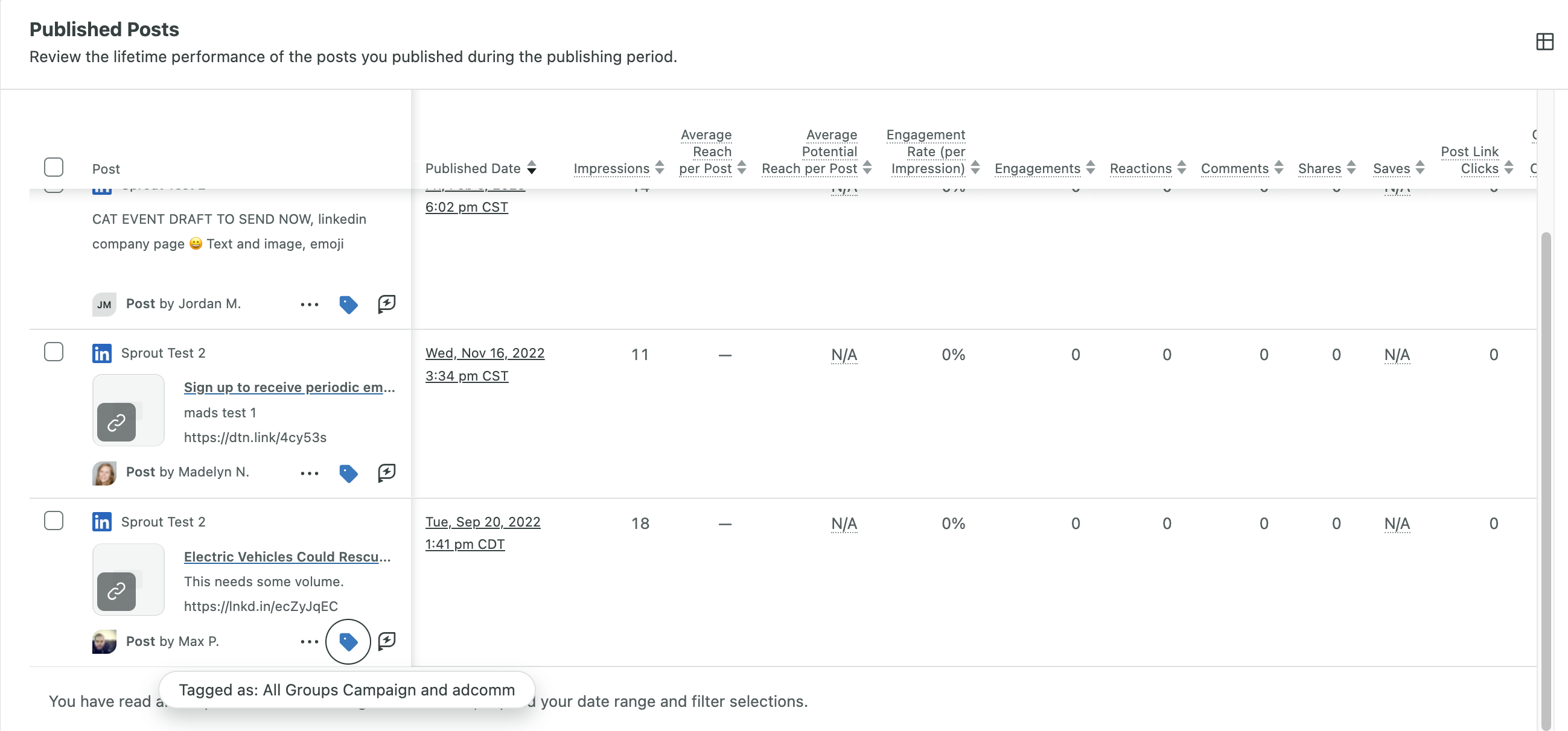Screen dimensions: 1568x731
Task: Sort posts by Reactions column
Action: (x=1182, y=168)
